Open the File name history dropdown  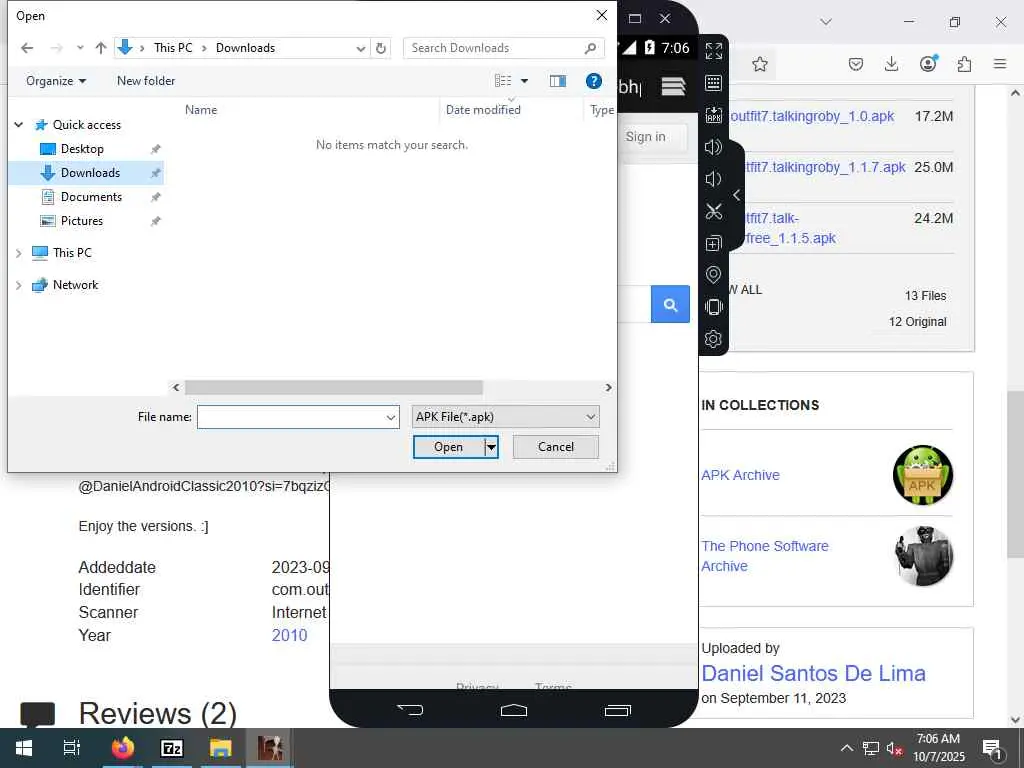391,417
